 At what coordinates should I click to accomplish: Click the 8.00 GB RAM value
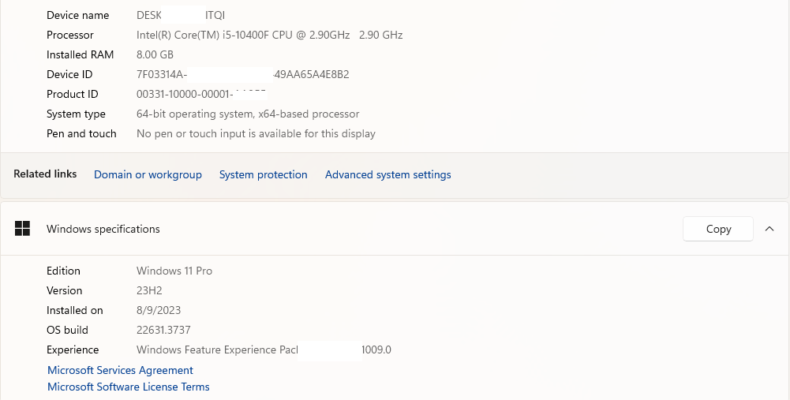pos(155,55)
